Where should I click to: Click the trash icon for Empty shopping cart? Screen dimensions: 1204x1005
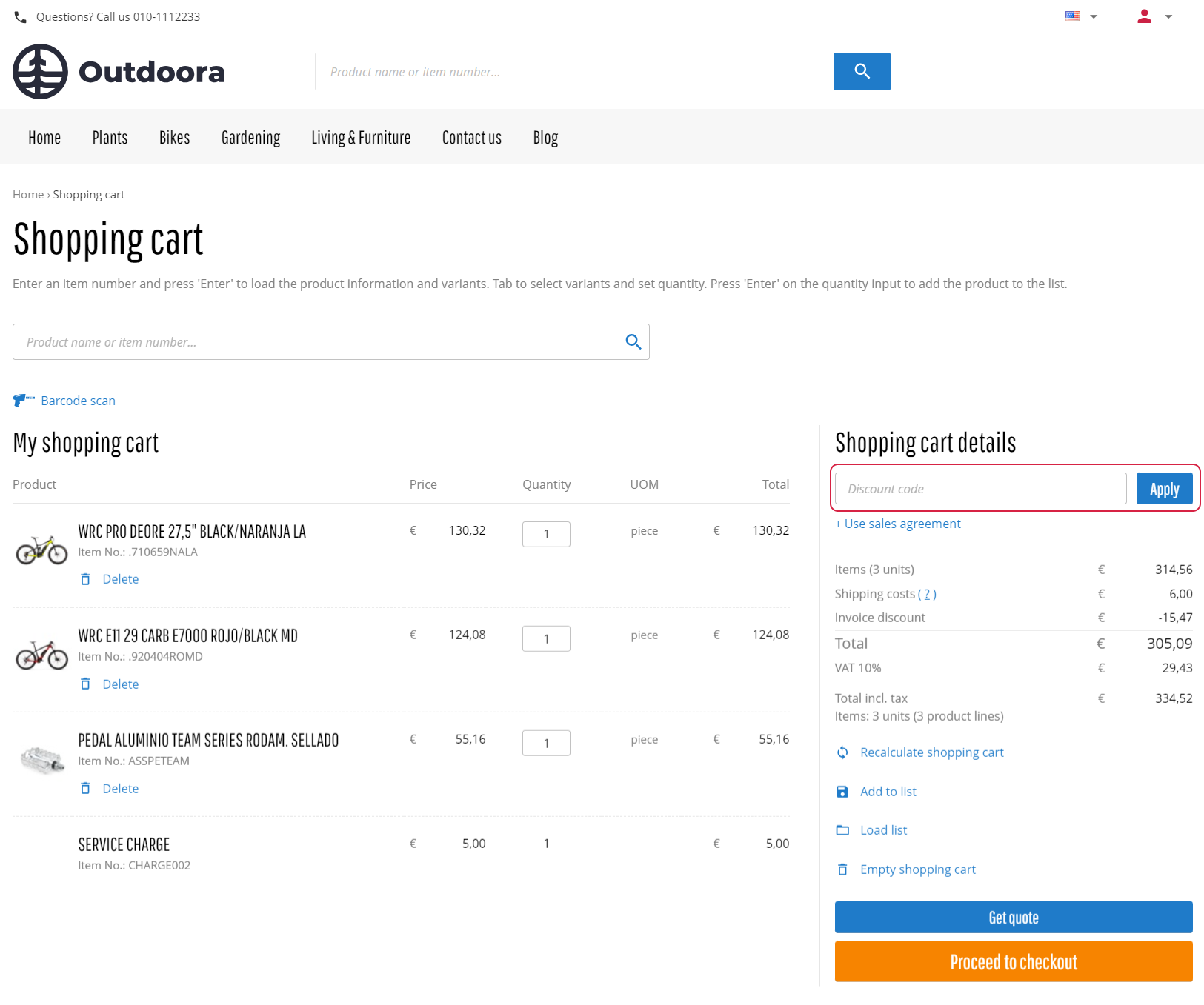842,869
